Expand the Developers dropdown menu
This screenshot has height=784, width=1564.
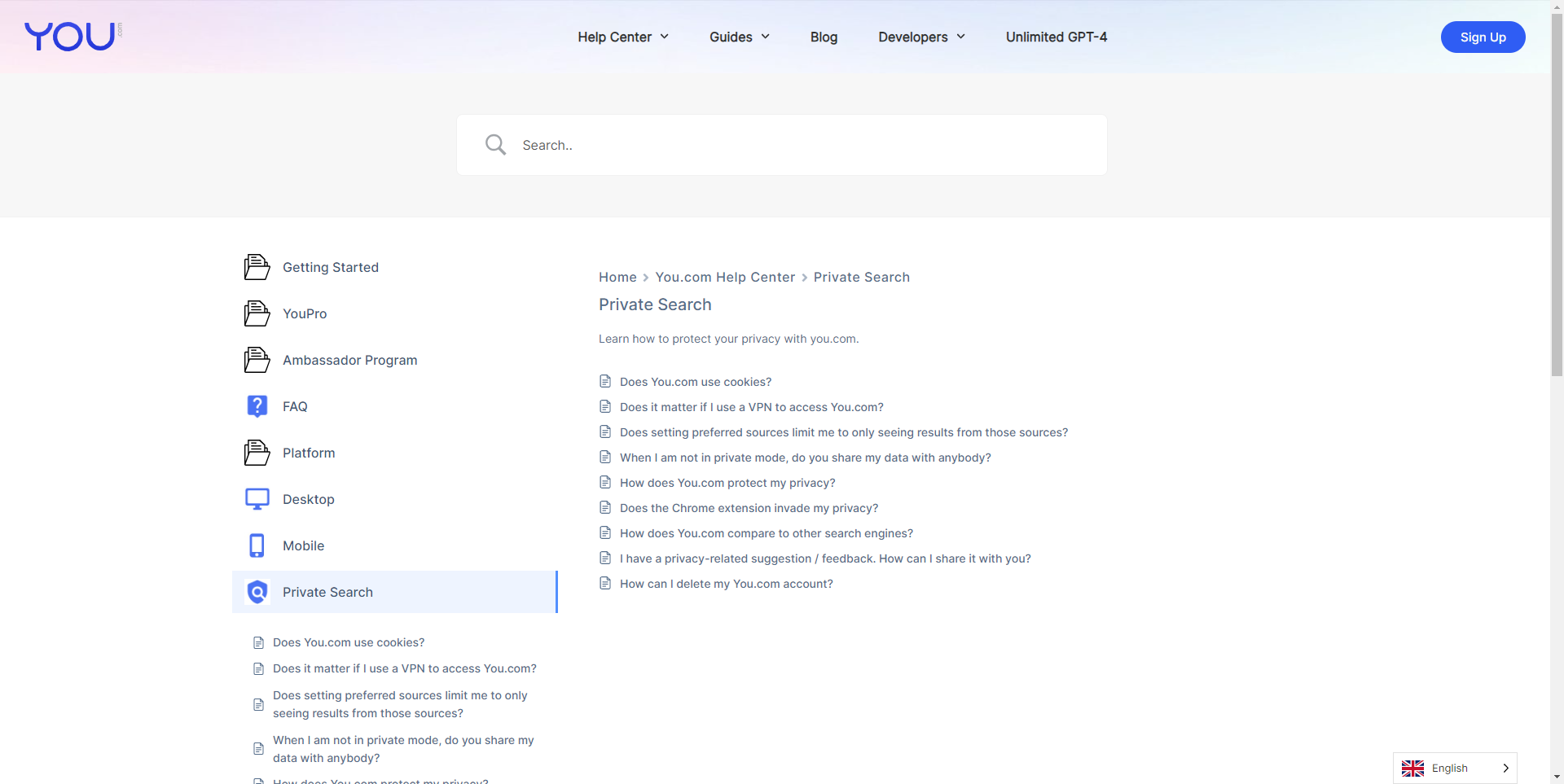(921, 37)
